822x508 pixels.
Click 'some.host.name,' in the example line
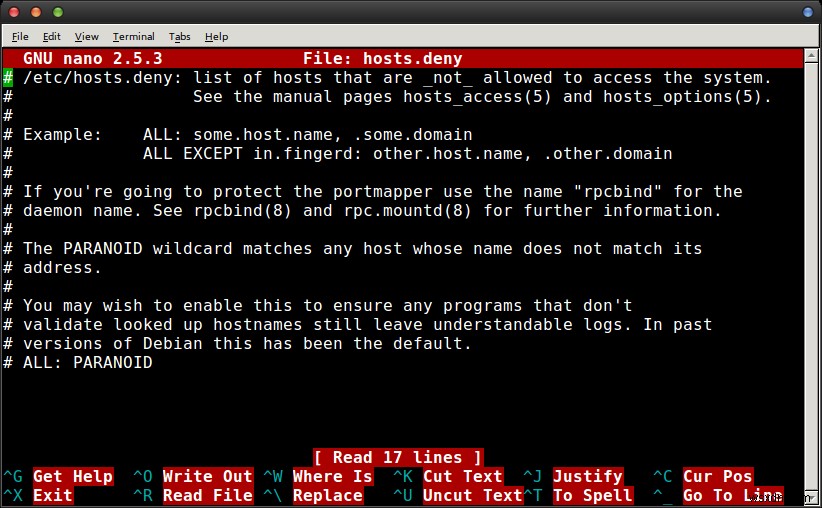point(267,134)
